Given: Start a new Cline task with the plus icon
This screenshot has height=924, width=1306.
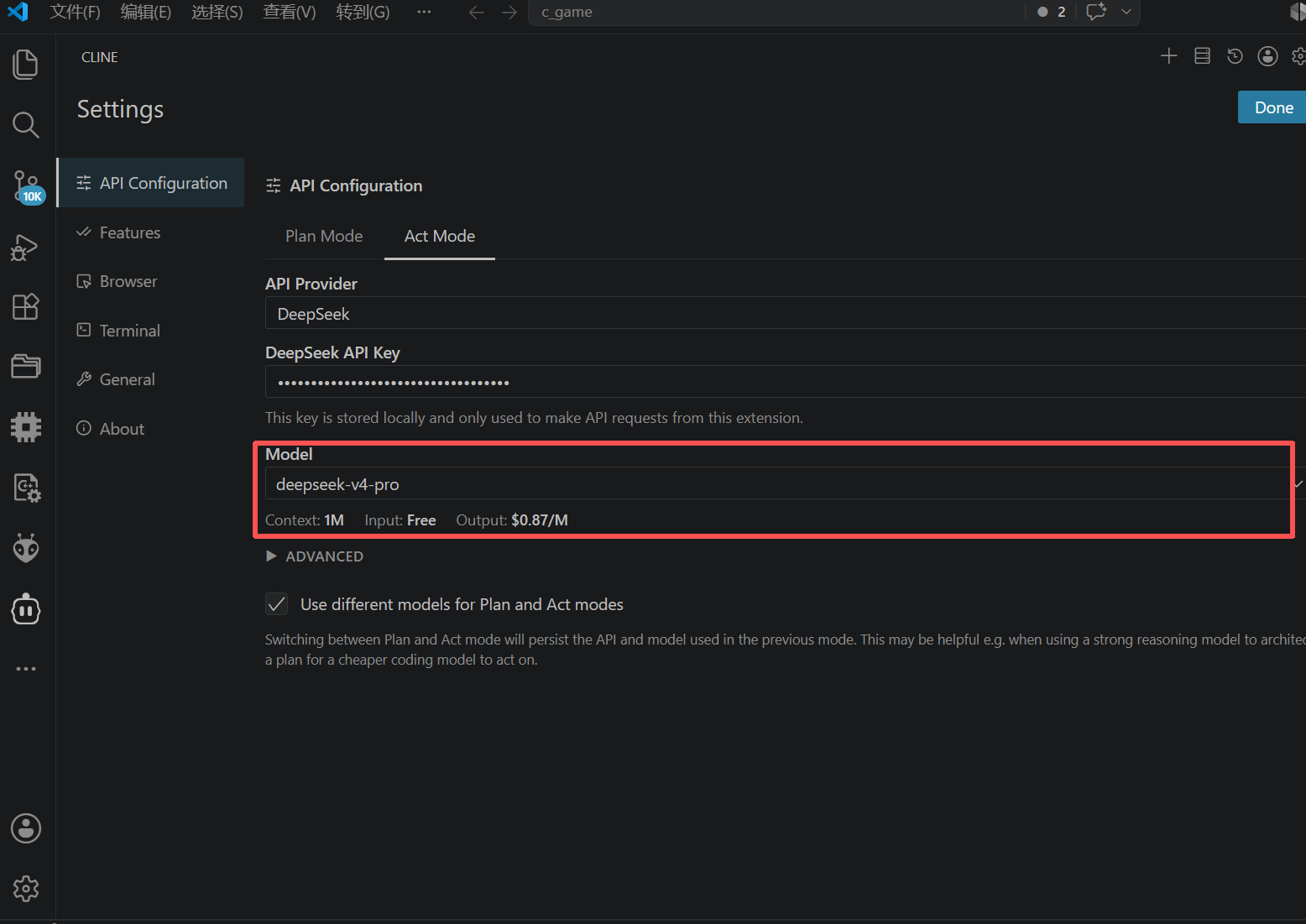Looking at the screenshot, I should [1168, 56].
